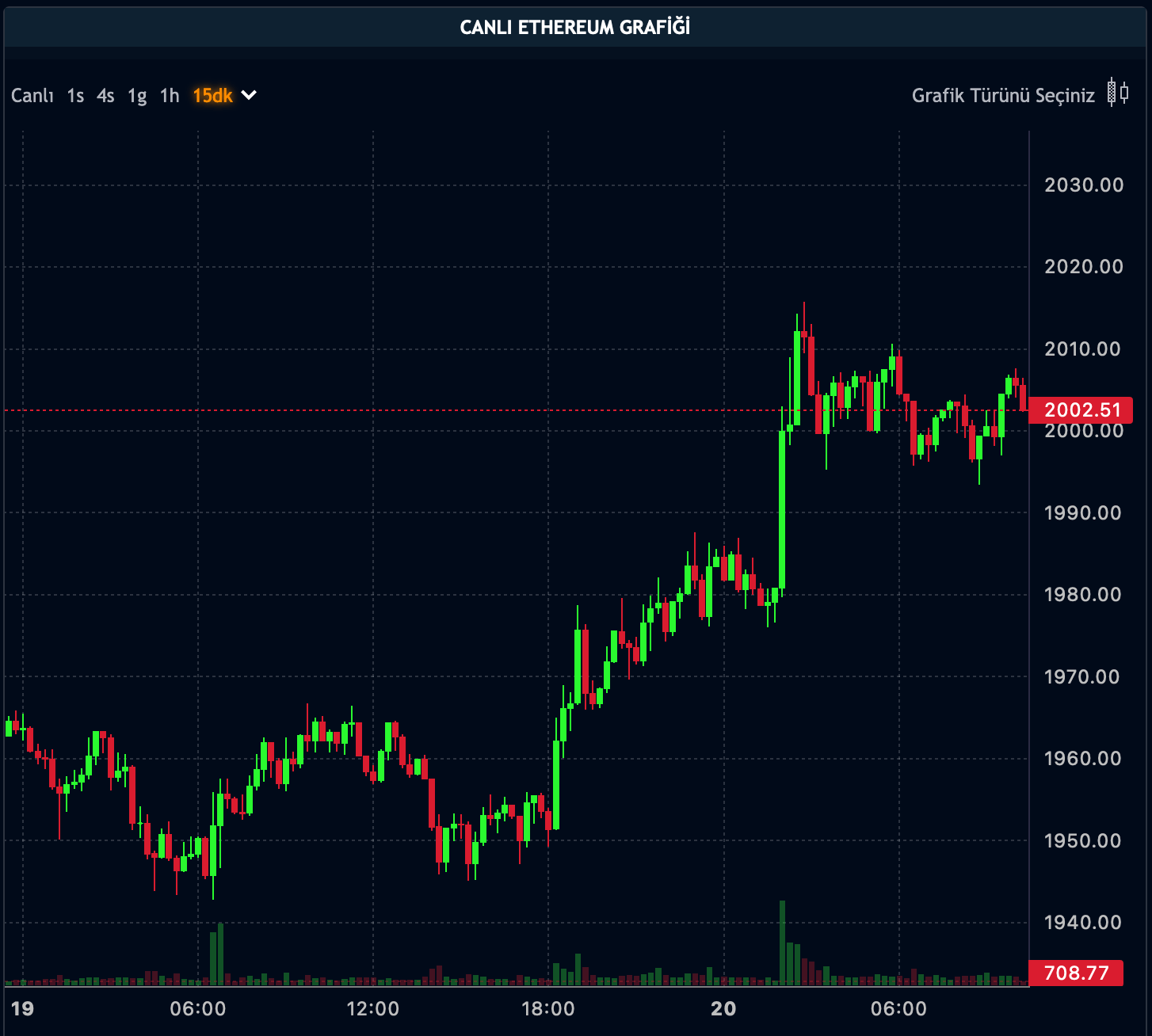This screenshot has width=1152, height=1036.
Task: Click the date label 20 on time axis
Action: pyautogui.click(x=723, y=1009)
